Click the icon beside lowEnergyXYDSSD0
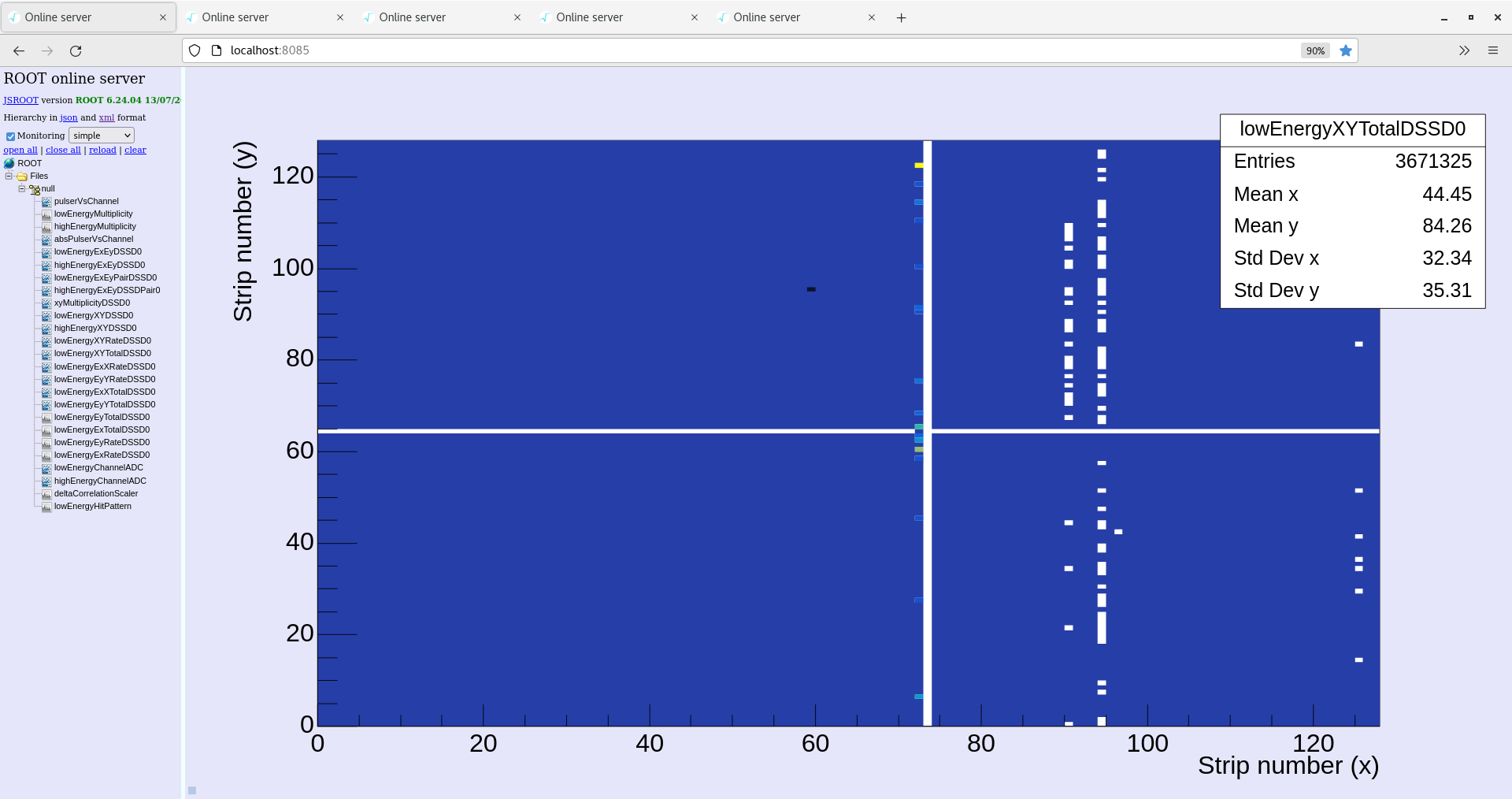The image size is (1512, 799). point(46,316)
